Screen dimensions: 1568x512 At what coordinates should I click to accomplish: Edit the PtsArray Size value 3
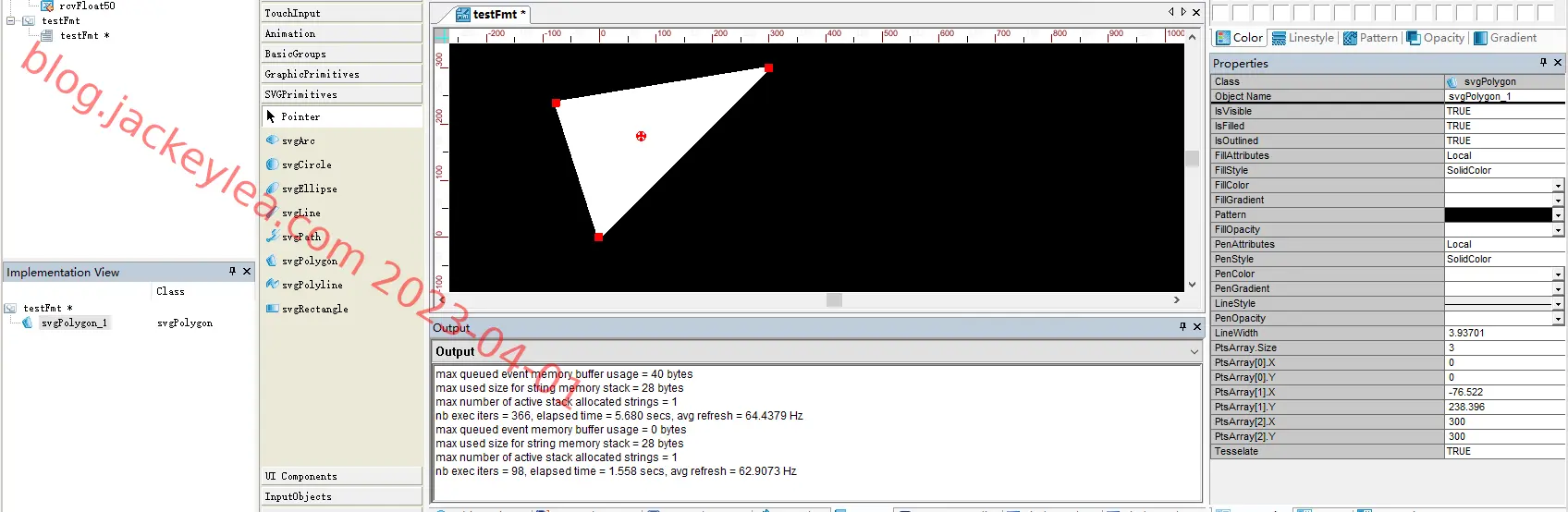pyautogui.click(x=1504, y=347)
